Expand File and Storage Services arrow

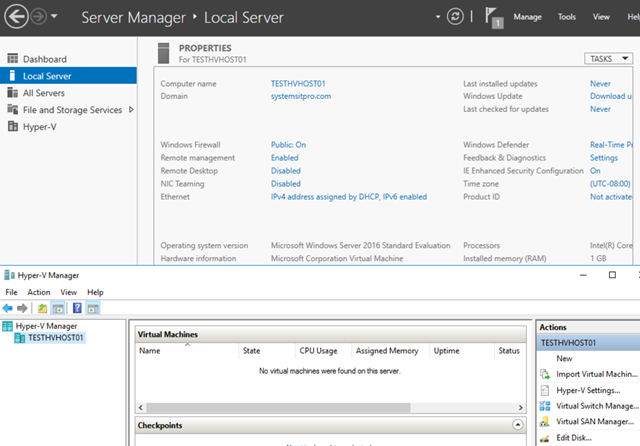click(x=131, y=109)
